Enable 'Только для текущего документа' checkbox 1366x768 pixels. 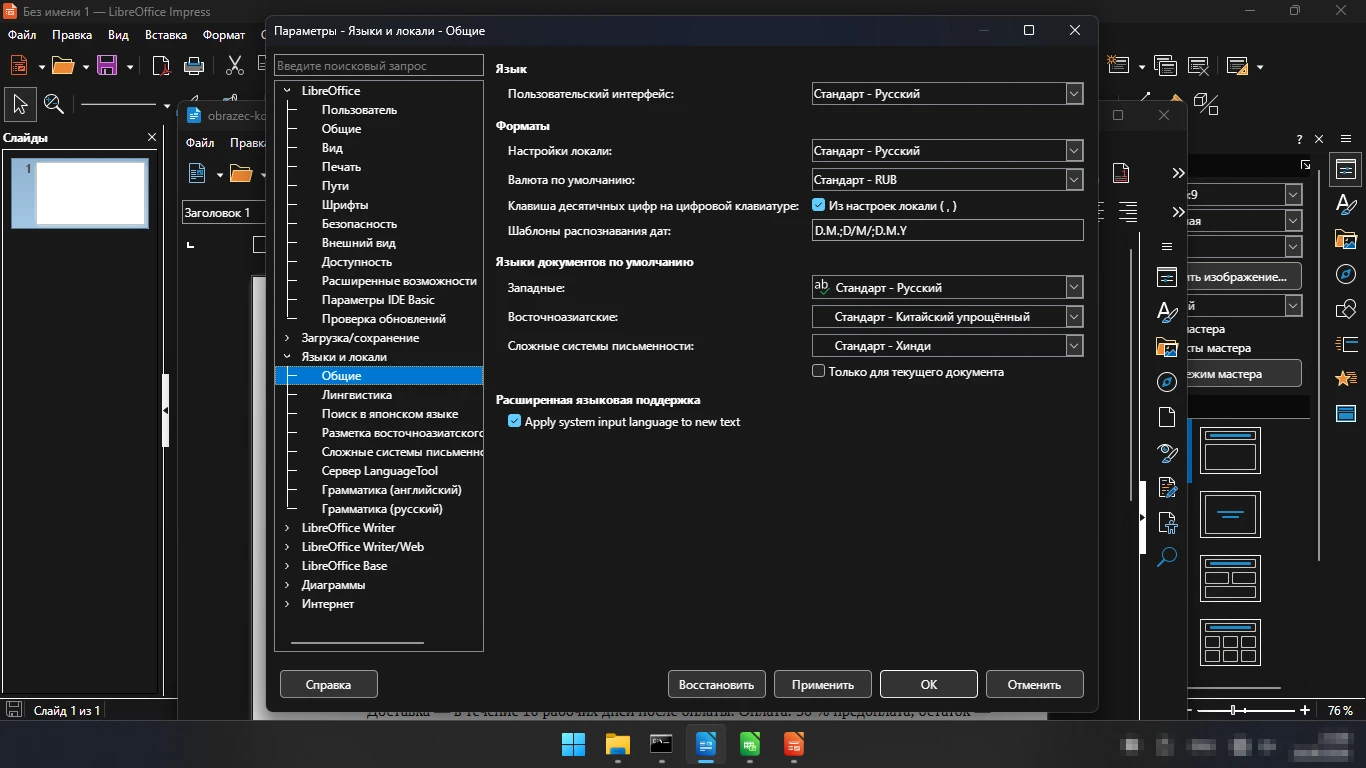(819, 371)
